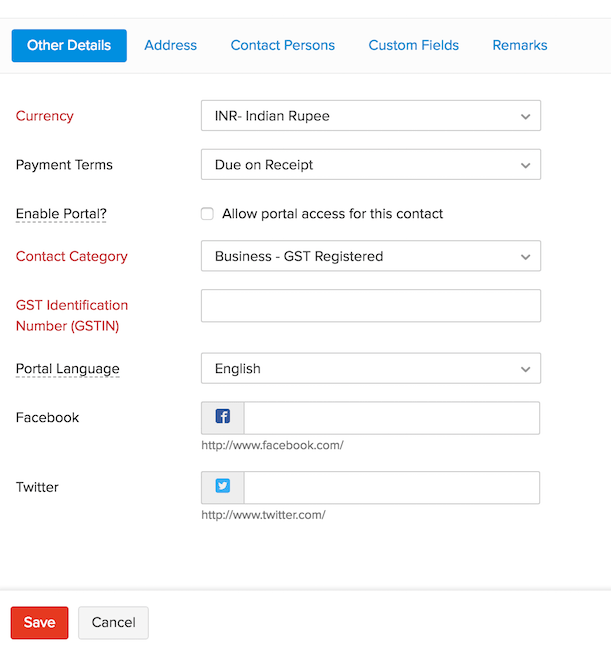The width and height of the screenshot is (611, 651).
Task: Click the Cancel button
Action: [113, 622]
